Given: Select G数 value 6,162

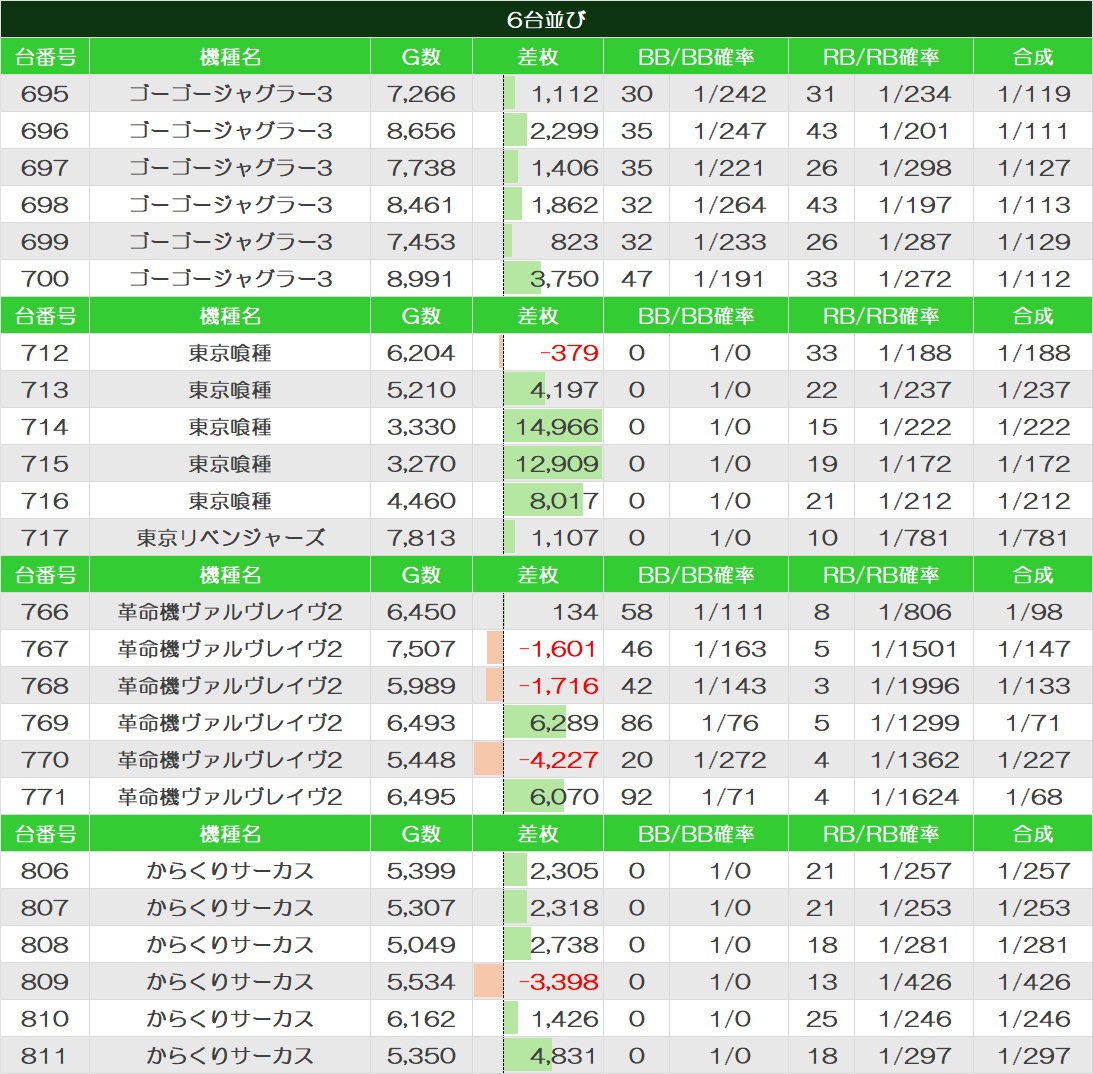Looking at the screenshot, I should [x=421, y=1018].
